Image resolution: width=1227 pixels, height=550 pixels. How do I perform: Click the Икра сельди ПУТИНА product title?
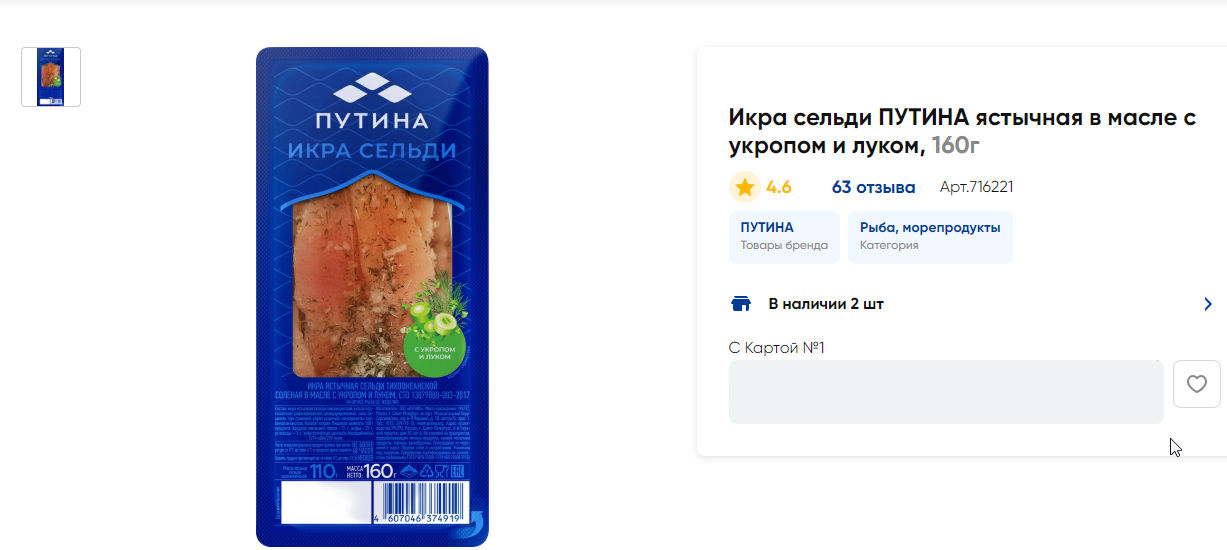pos(962,132)
